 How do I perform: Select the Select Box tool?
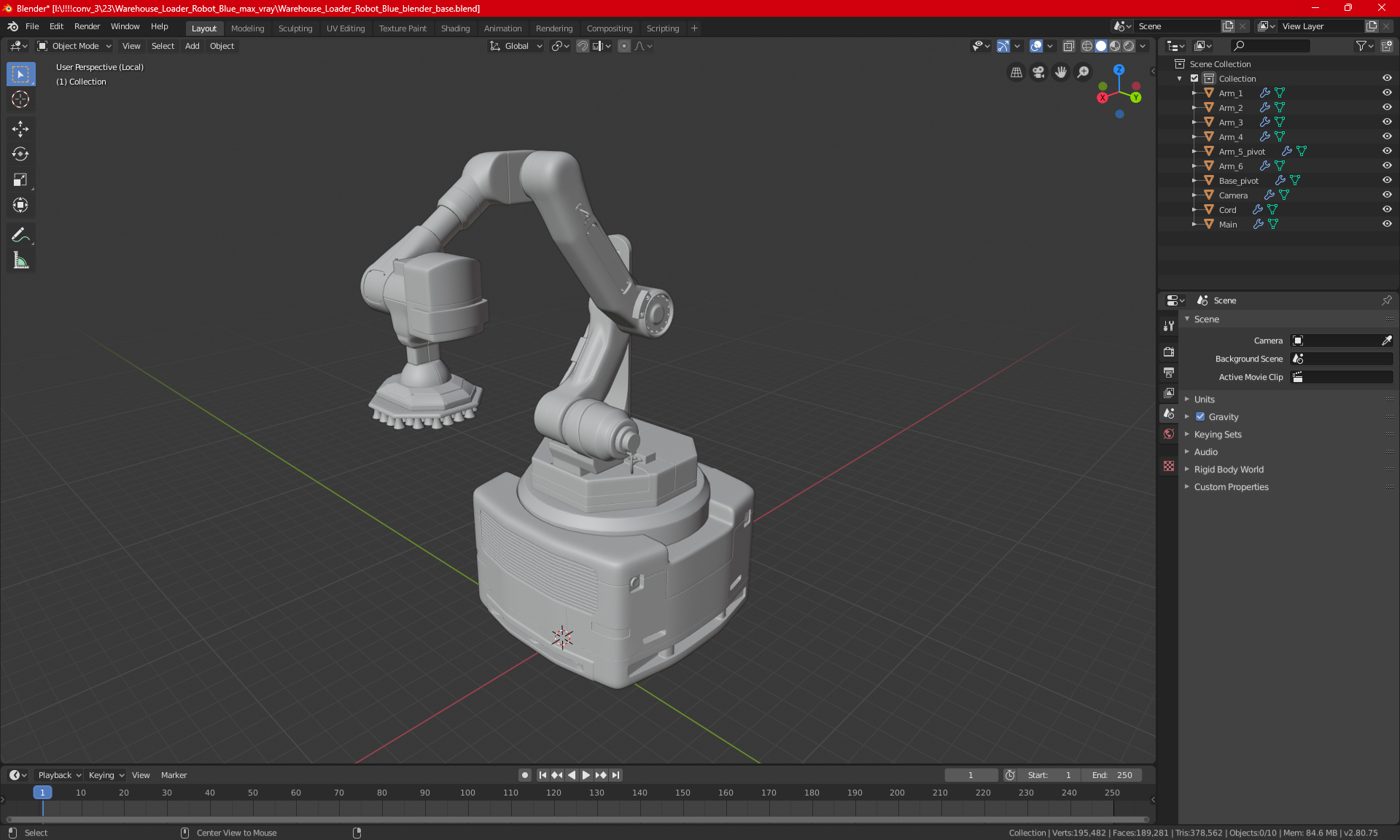20,74
